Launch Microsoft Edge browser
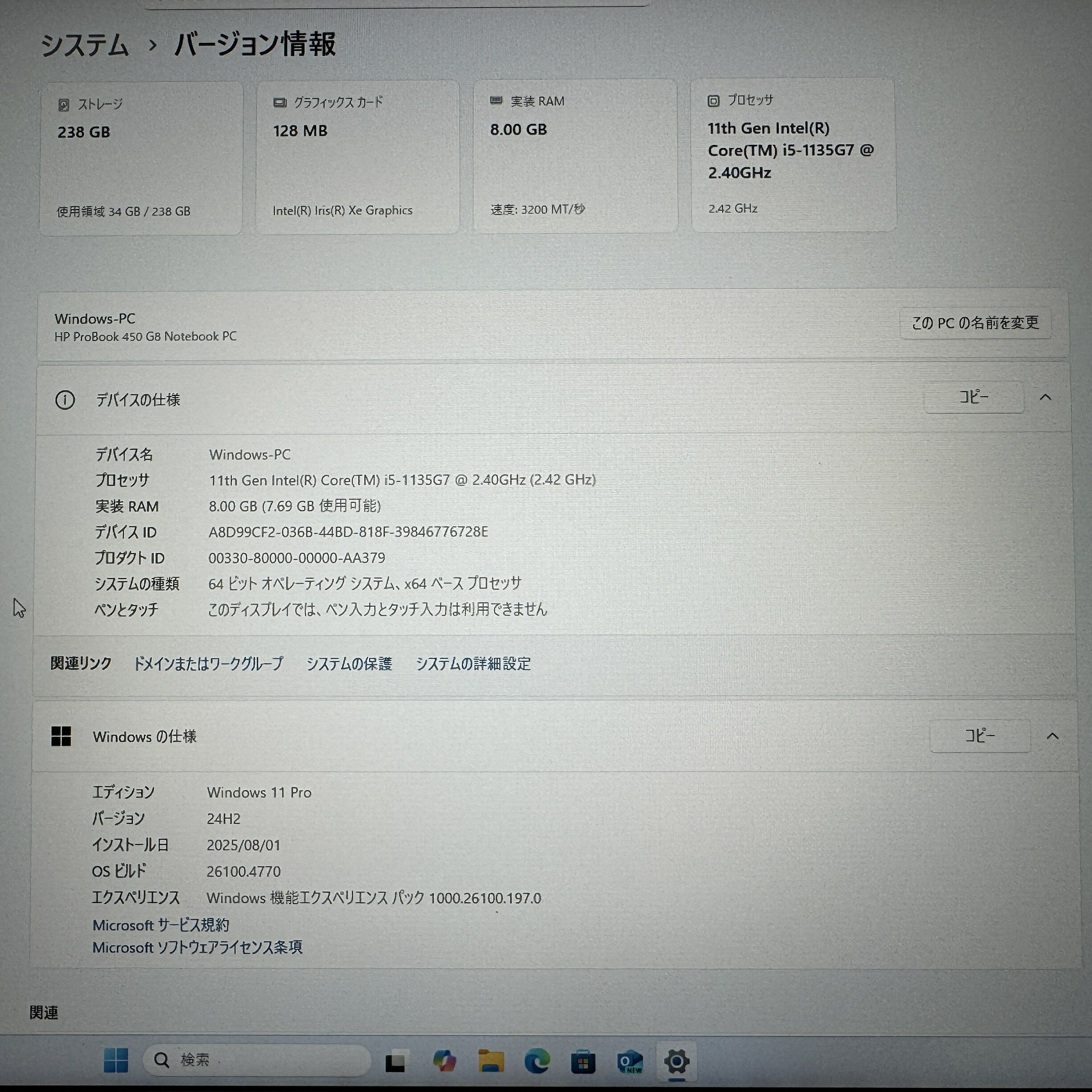 coord(537,1061)
